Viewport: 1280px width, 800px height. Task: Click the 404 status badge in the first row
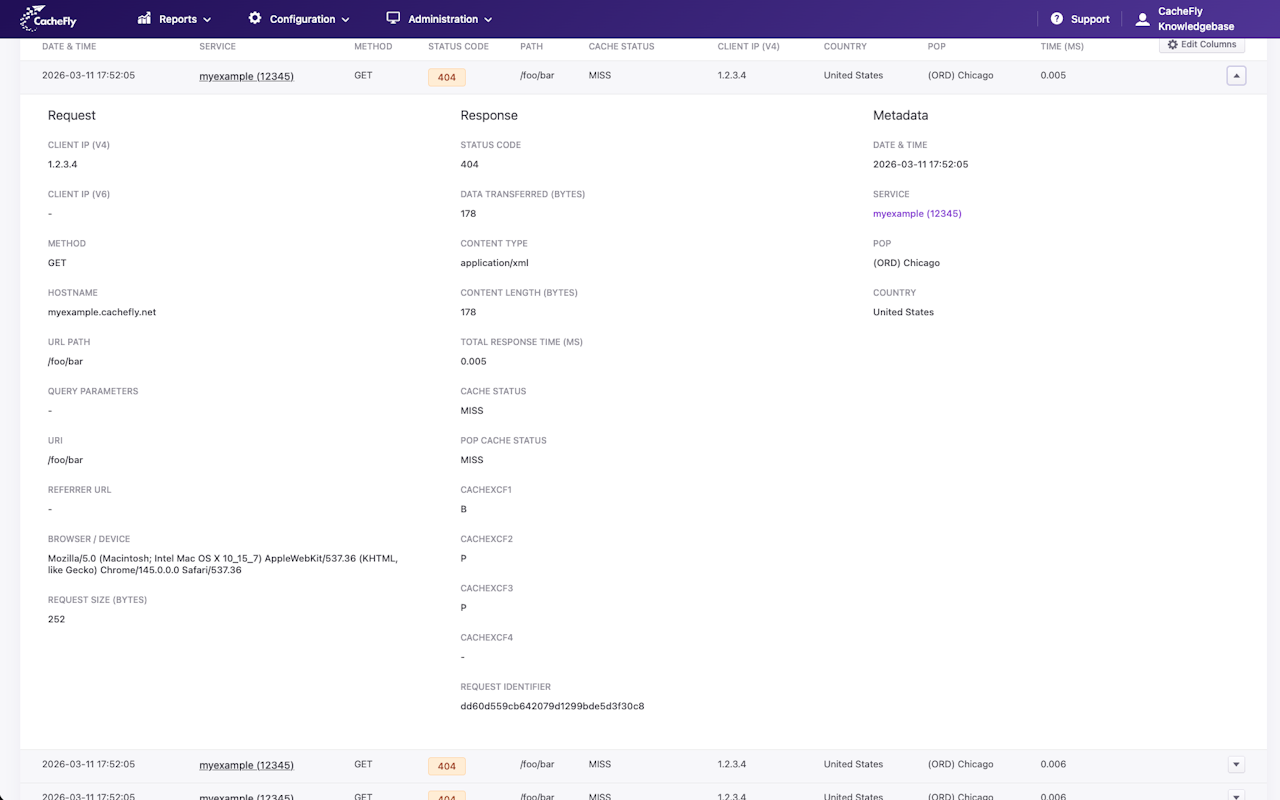click(x=446, y=77)
